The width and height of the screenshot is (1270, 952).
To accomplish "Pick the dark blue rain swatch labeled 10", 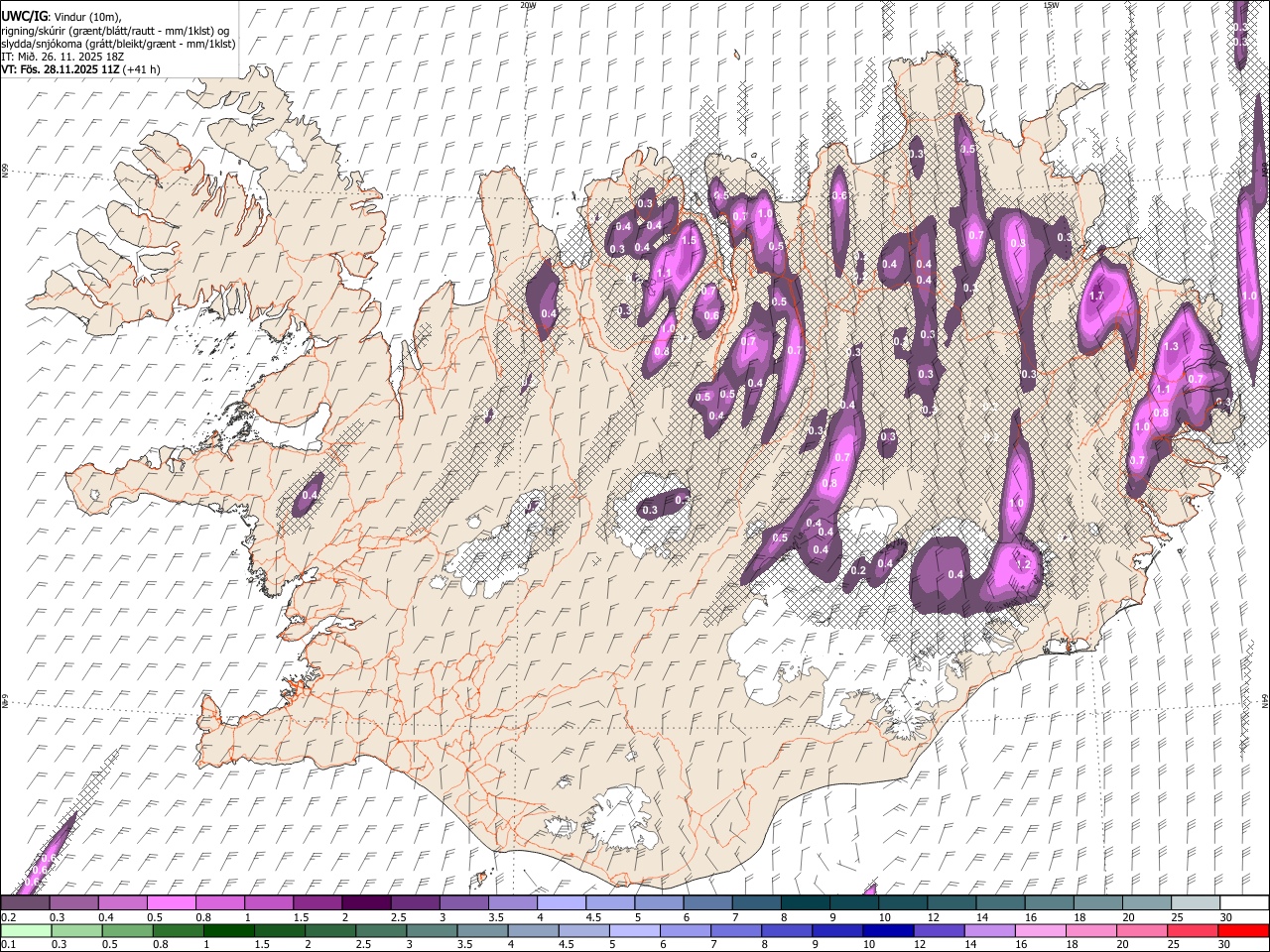I will tap(888, 930).
